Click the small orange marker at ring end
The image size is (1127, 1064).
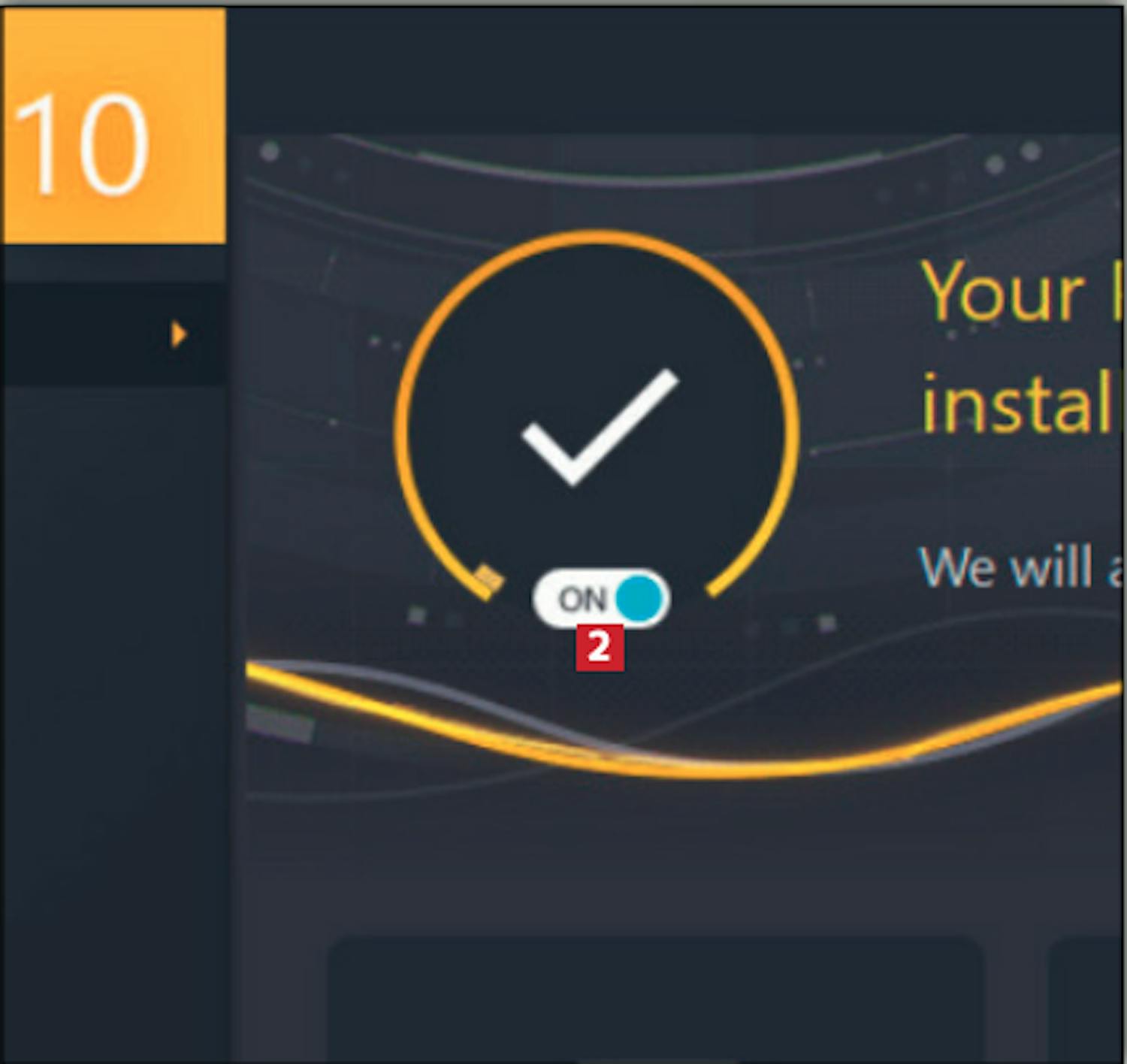click(x=488, y=578)
